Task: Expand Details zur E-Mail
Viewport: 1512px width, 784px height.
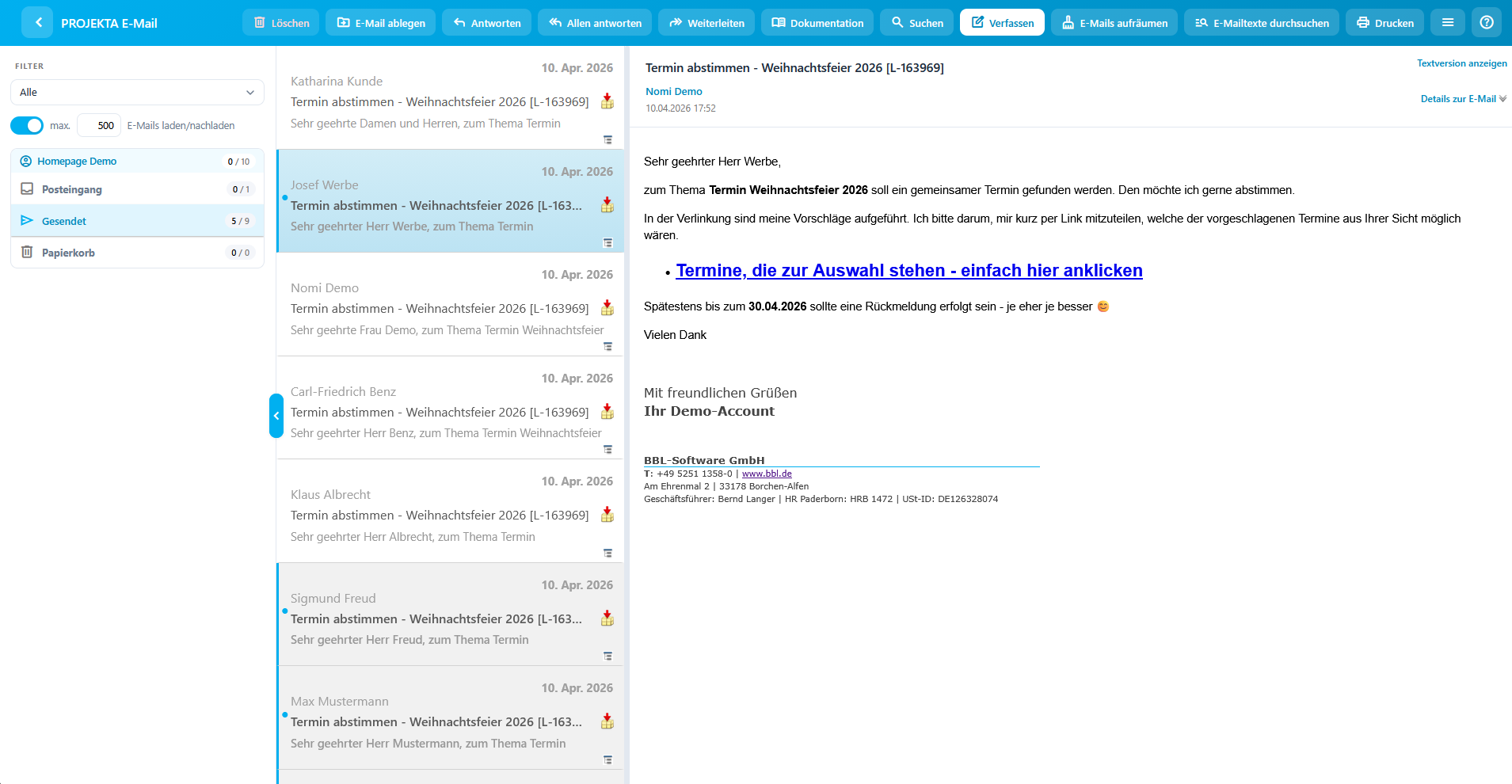Action: pyautogui.click(x=1463, y=99)
